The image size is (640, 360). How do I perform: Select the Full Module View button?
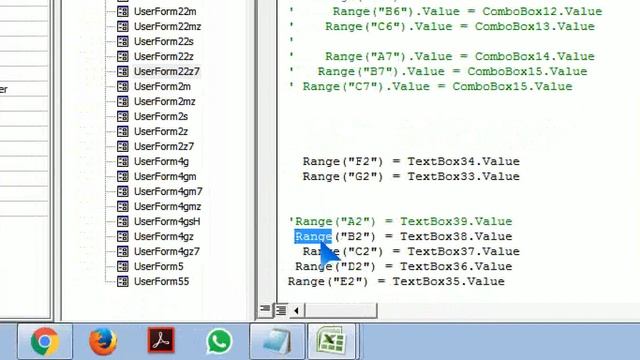click(281, 310)
